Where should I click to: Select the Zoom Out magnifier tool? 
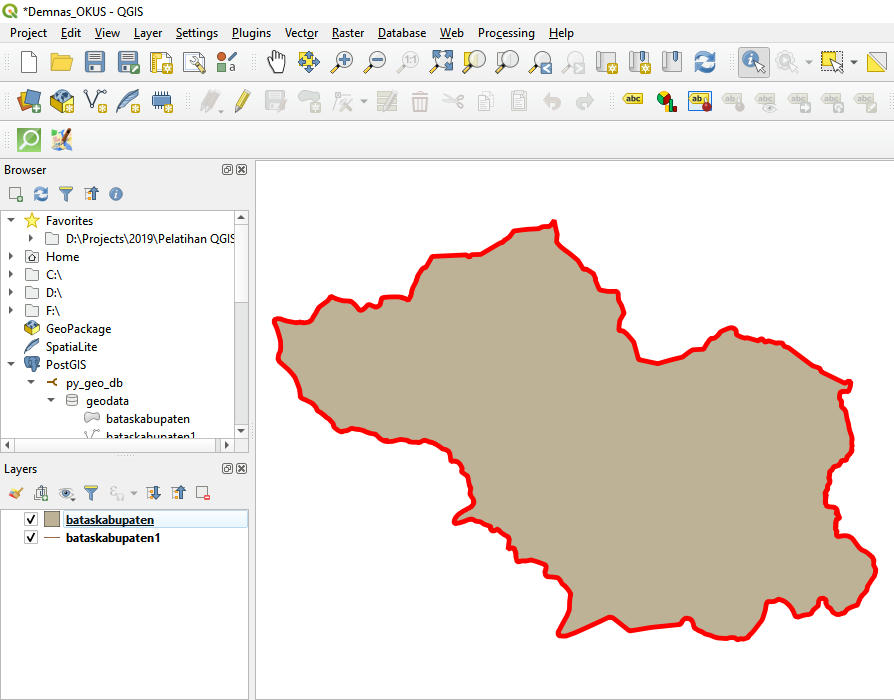(x=375, y=62)
